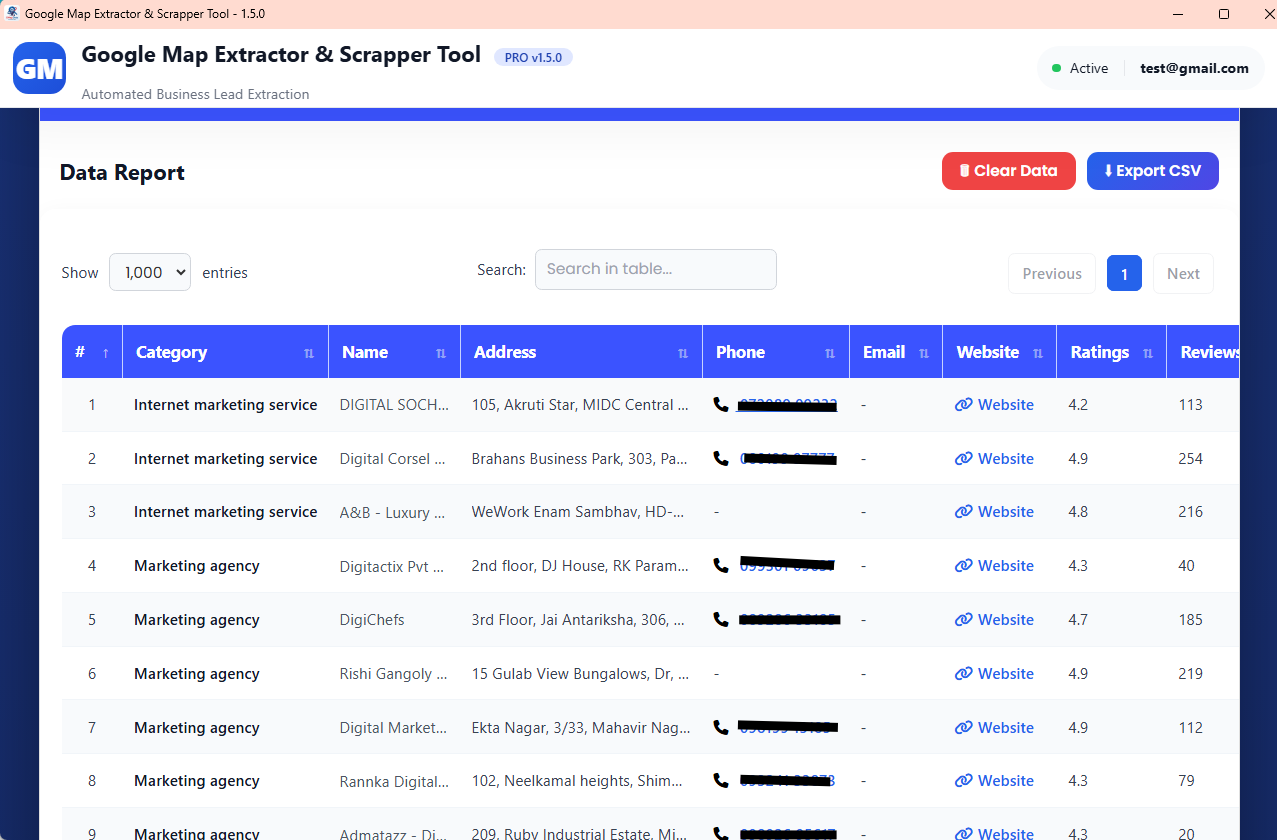This screenshot has width=1277, height=840.
Task: Click the link icon in row 3
Action: (963, 512)
